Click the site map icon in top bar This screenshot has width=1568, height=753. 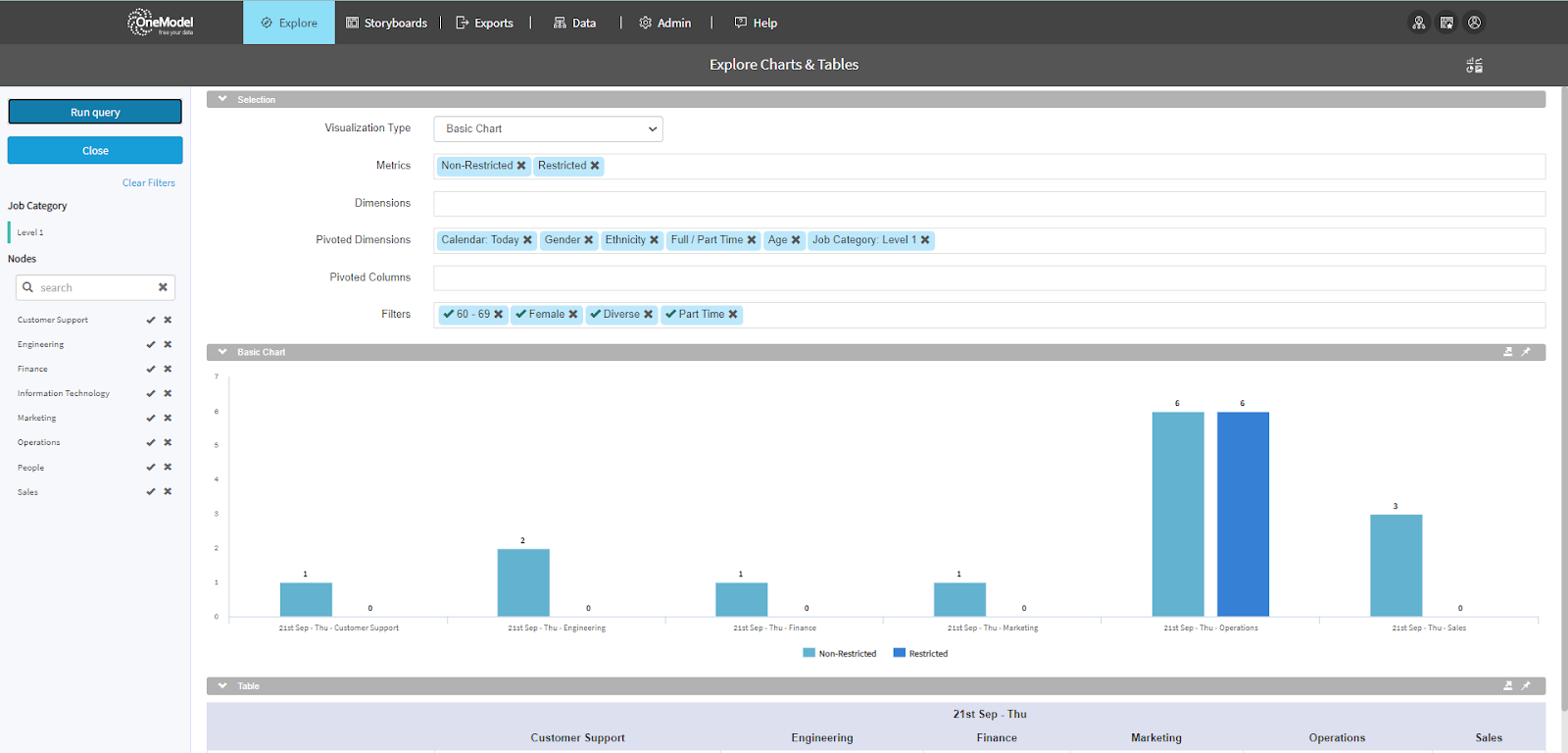pos(1418,23)
